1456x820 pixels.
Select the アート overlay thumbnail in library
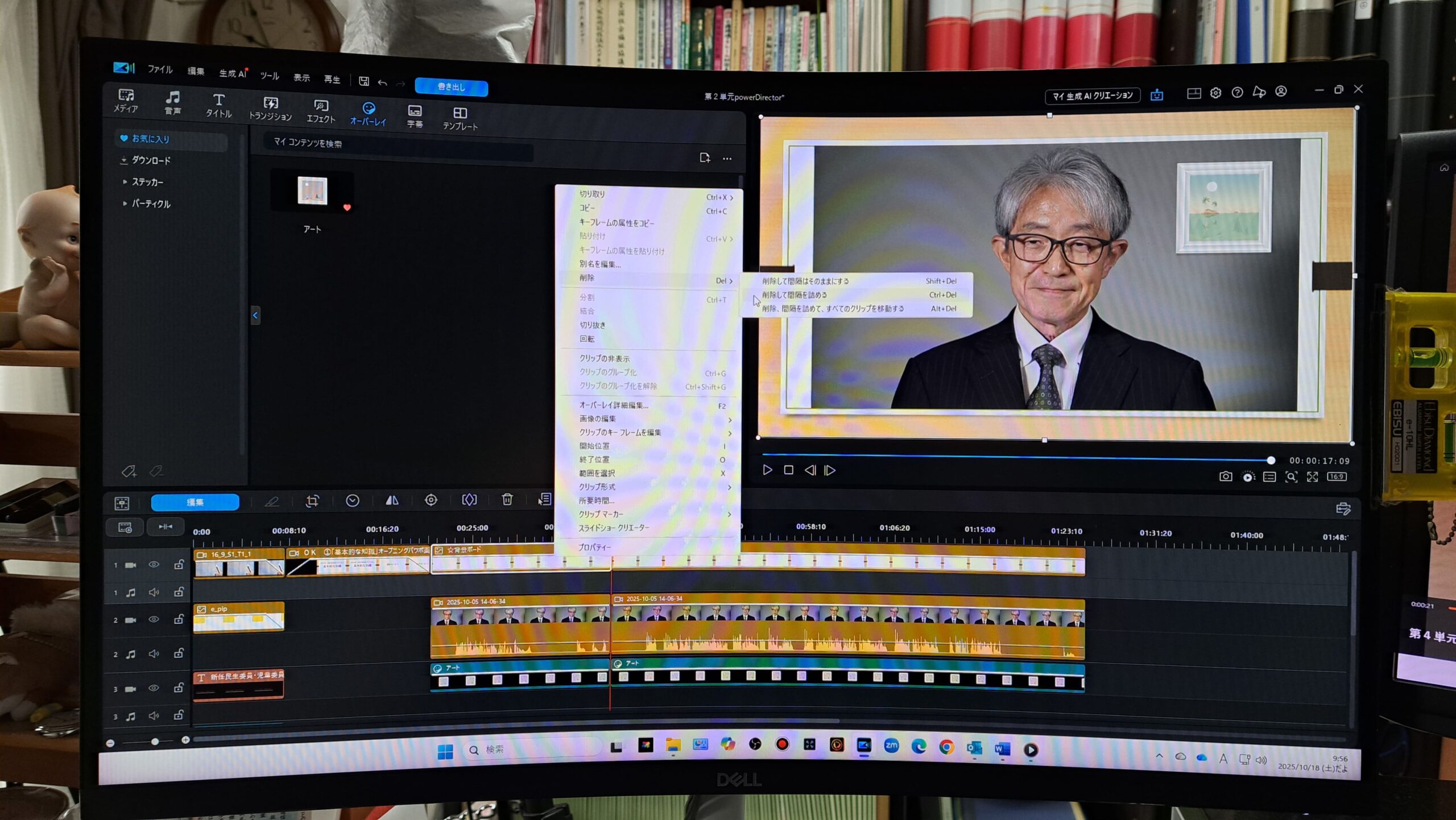312,191
